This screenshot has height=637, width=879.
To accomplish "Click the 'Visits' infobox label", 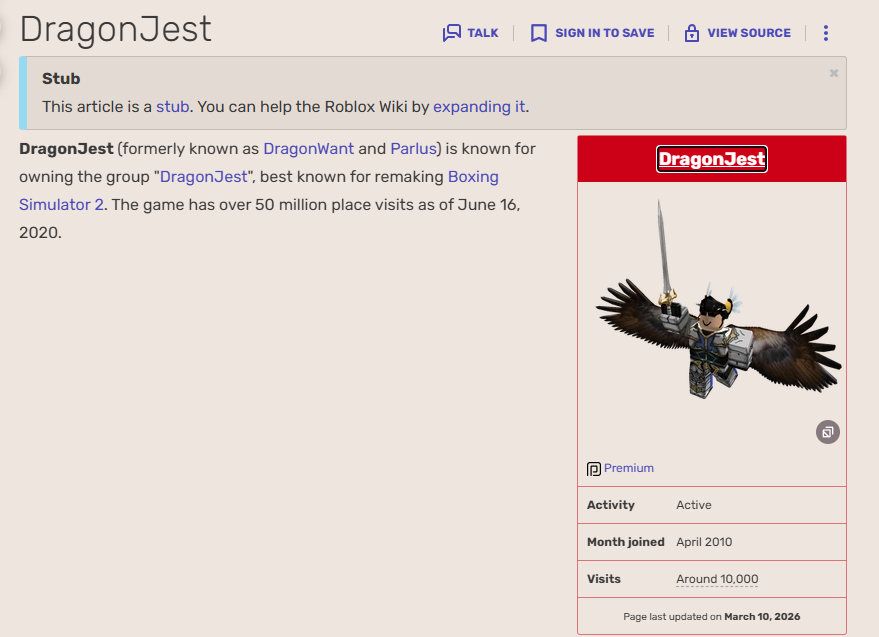I will click(x=604, y=579).
